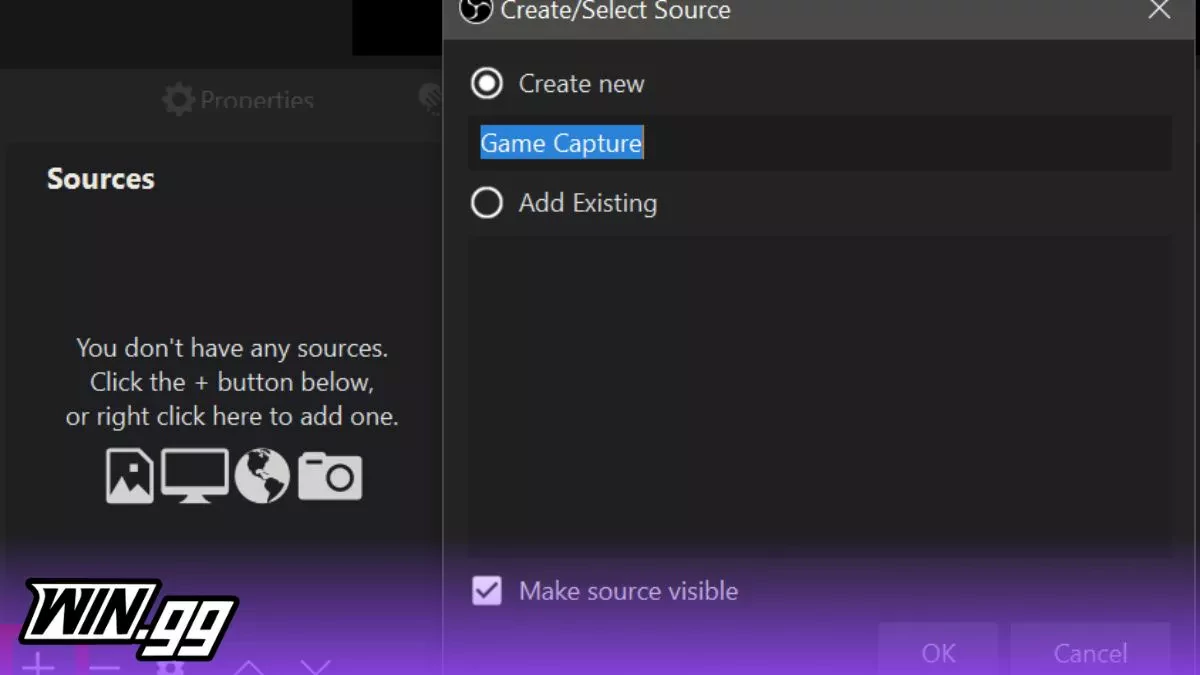Click the camera icon in Sources
Image resolution: width=1200 pixels, height=675 pixels.
330,477
